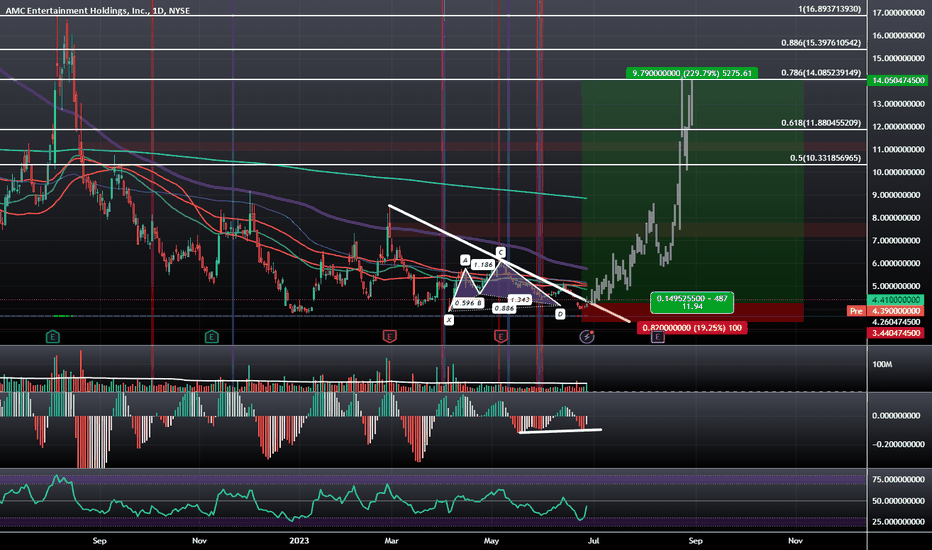Click the 0.886(15.397610542) Fibonacci level label
932x550 pixels.
tap(821, 43)
